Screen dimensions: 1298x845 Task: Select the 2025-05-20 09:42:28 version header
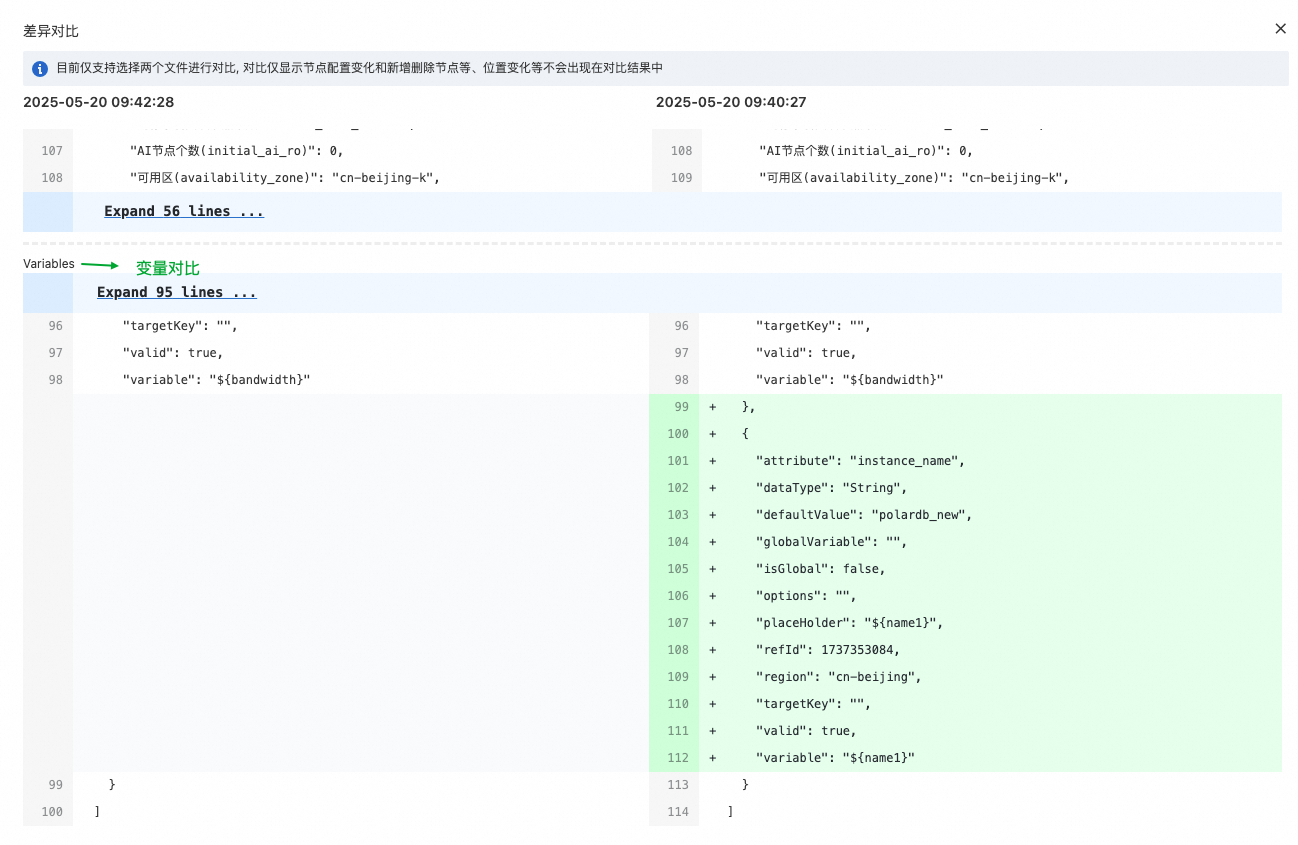point(99,102)
